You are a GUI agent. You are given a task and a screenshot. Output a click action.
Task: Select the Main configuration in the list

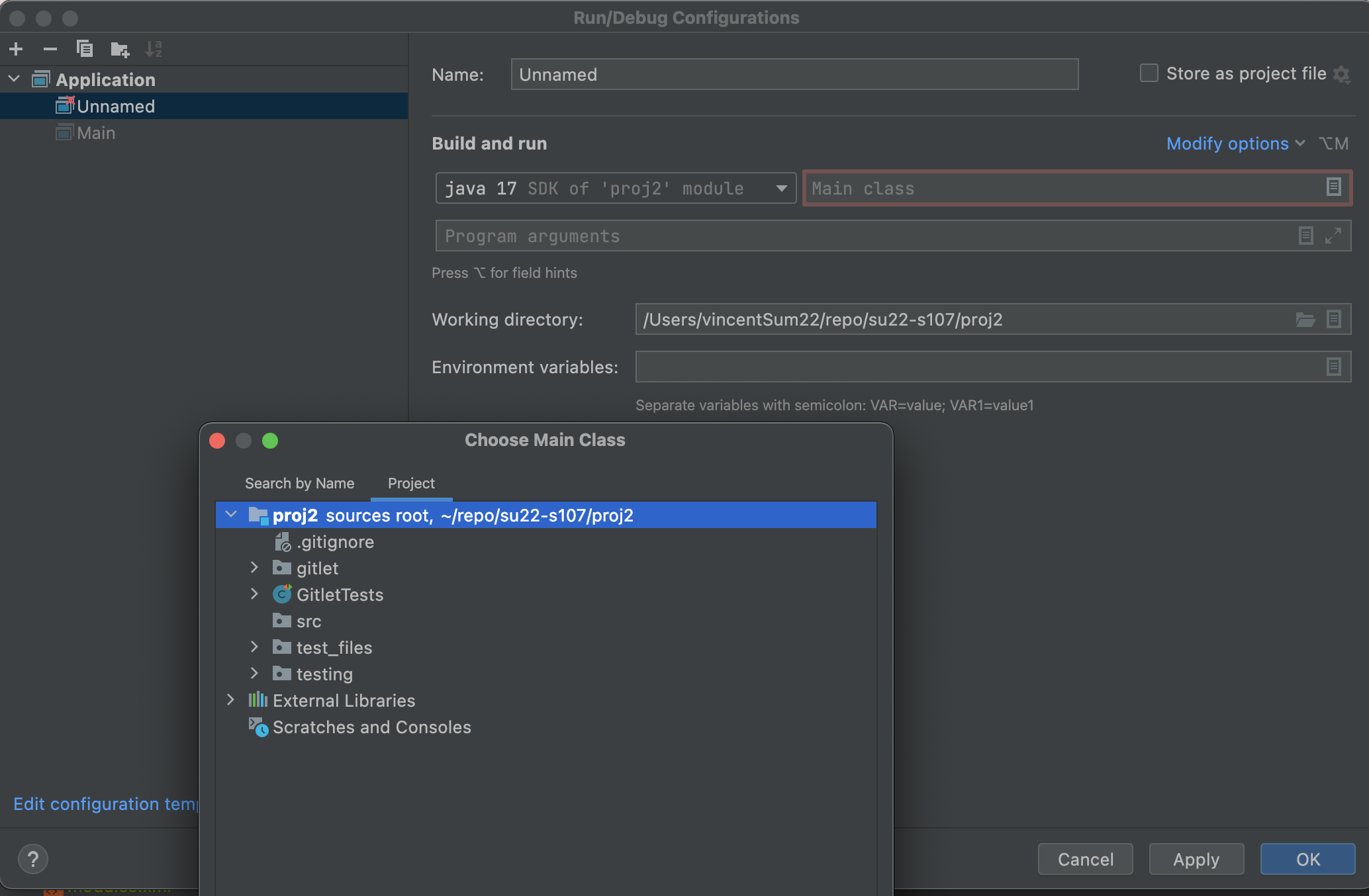pyautogui.click(x=96, y=133)
